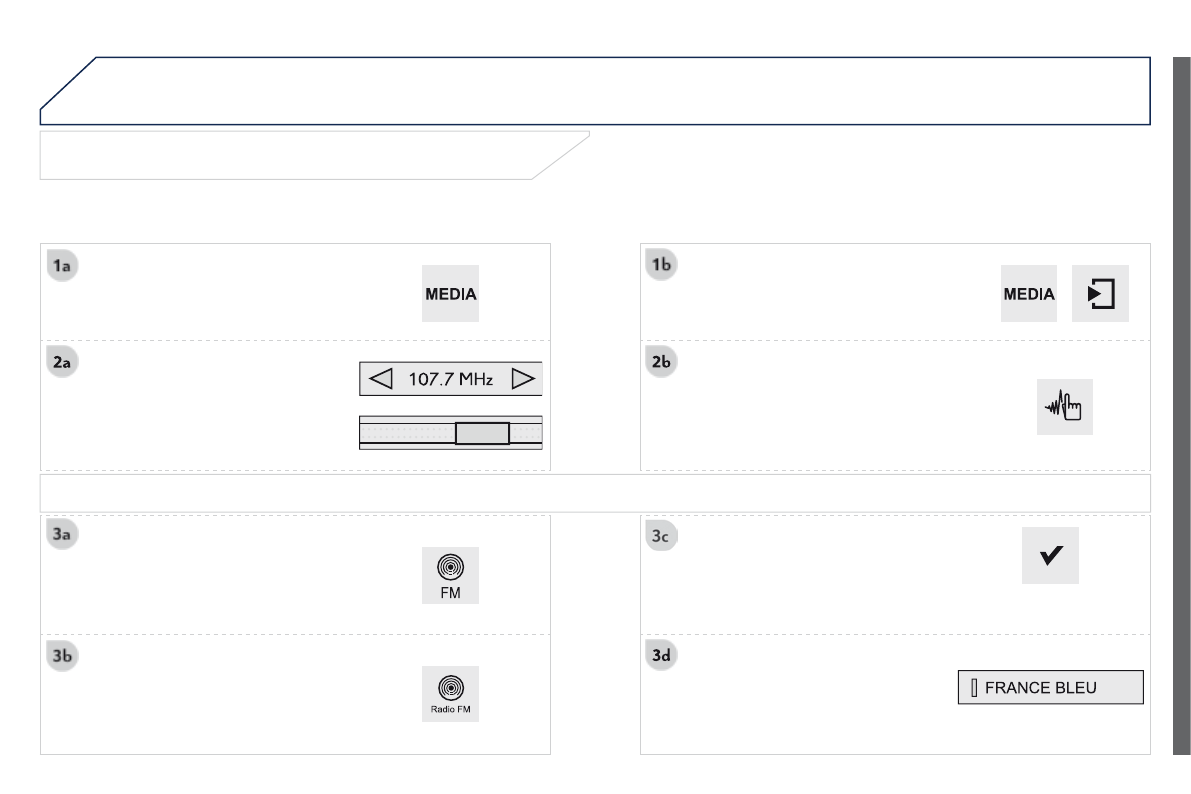Select the FM band icon
The image size is (1191, 794).
click(x=450, y=576)
